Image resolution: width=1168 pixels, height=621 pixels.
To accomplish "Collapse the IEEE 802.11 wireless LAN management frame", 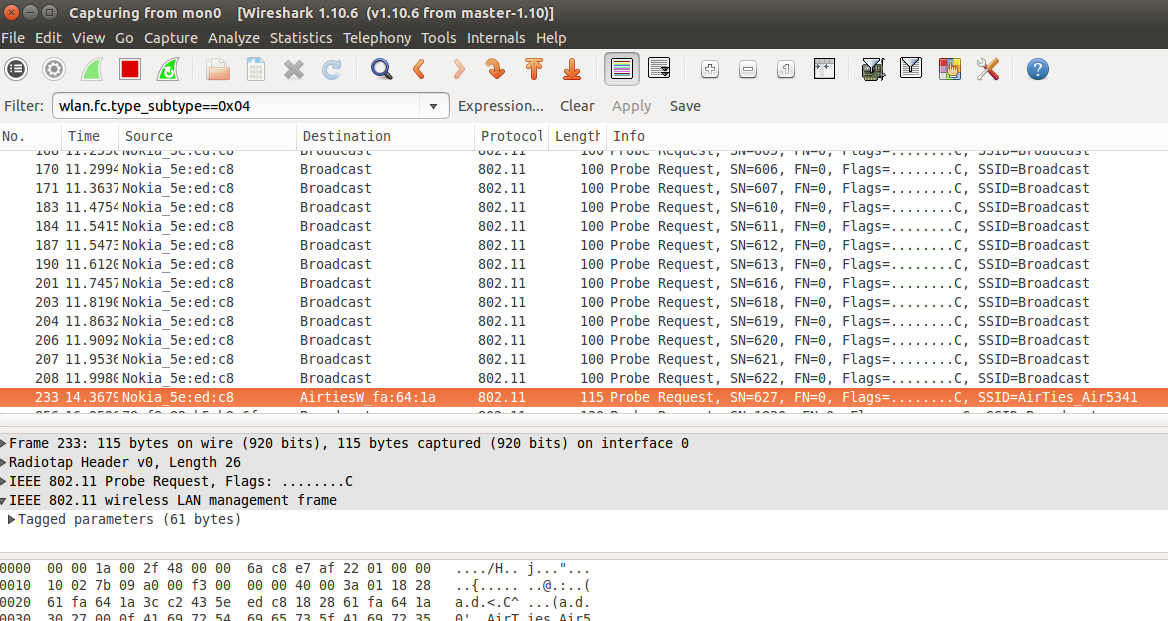I will tap(5, 500).
